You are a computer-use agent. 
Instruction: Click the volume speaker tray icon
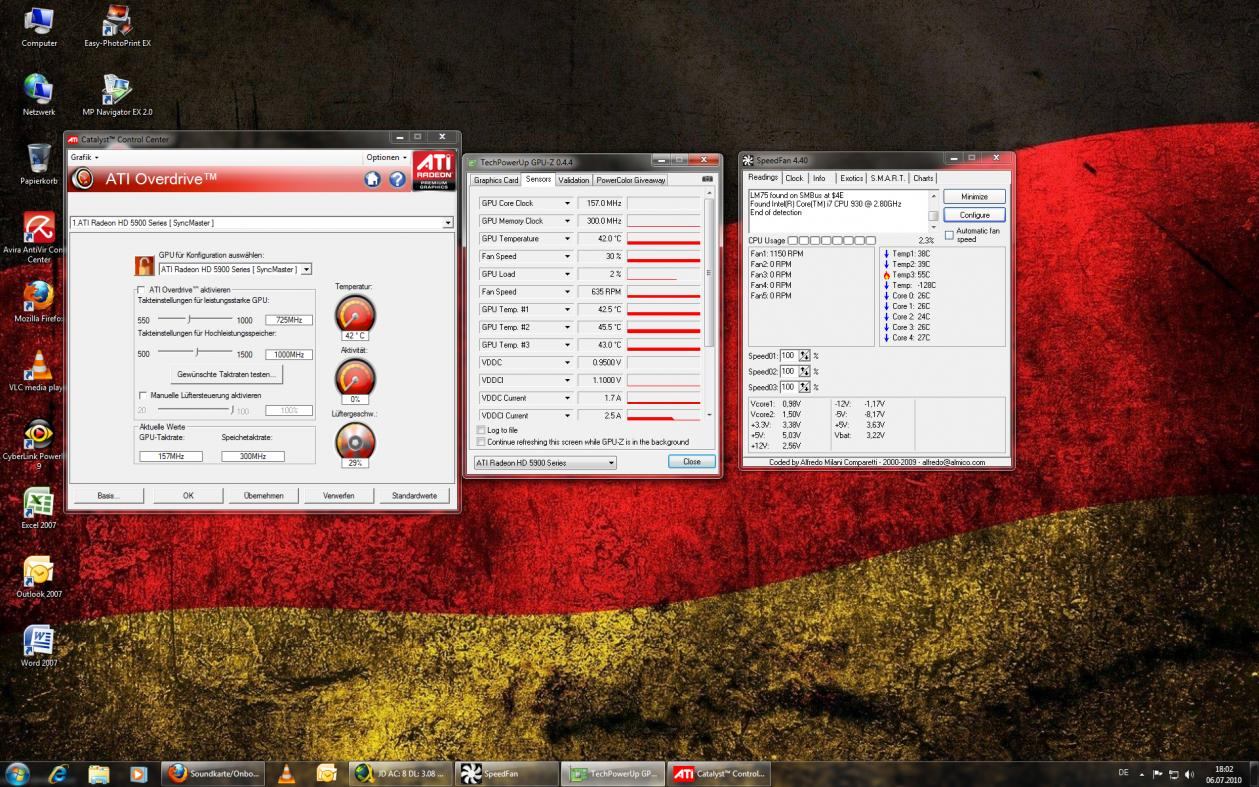point(1190,774)
